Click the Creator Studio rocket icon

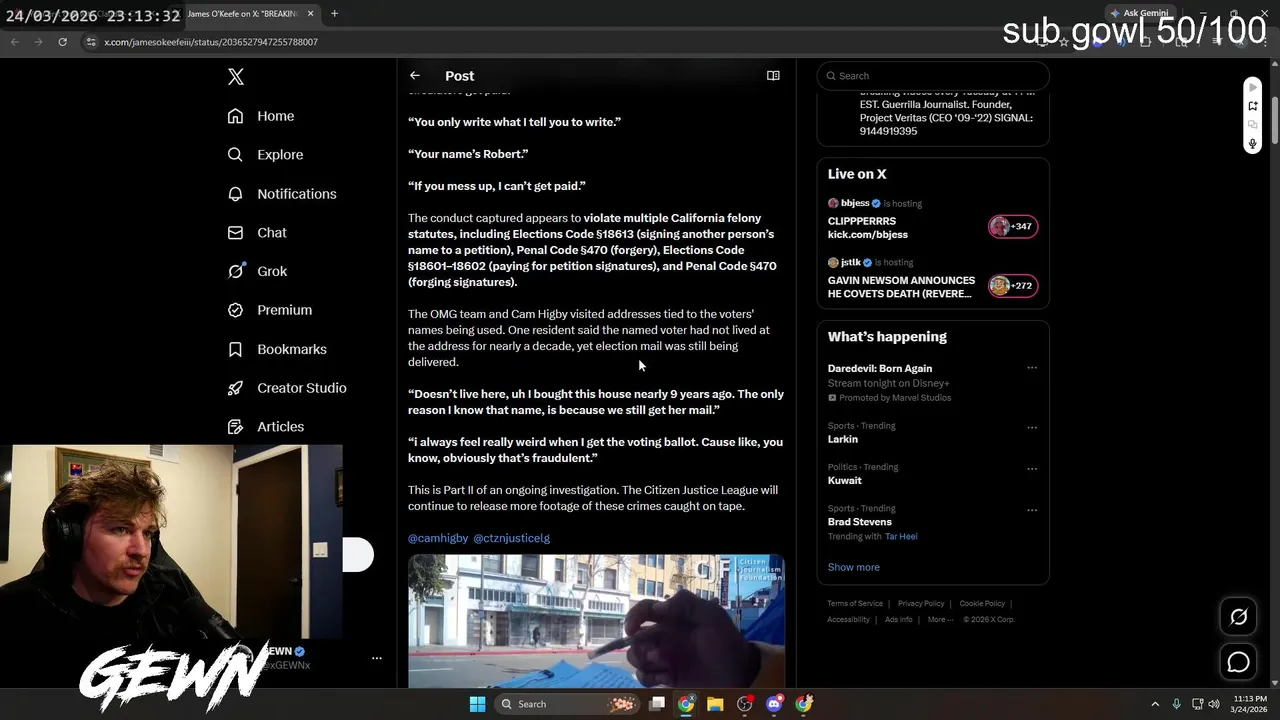[x=235, y=388]
